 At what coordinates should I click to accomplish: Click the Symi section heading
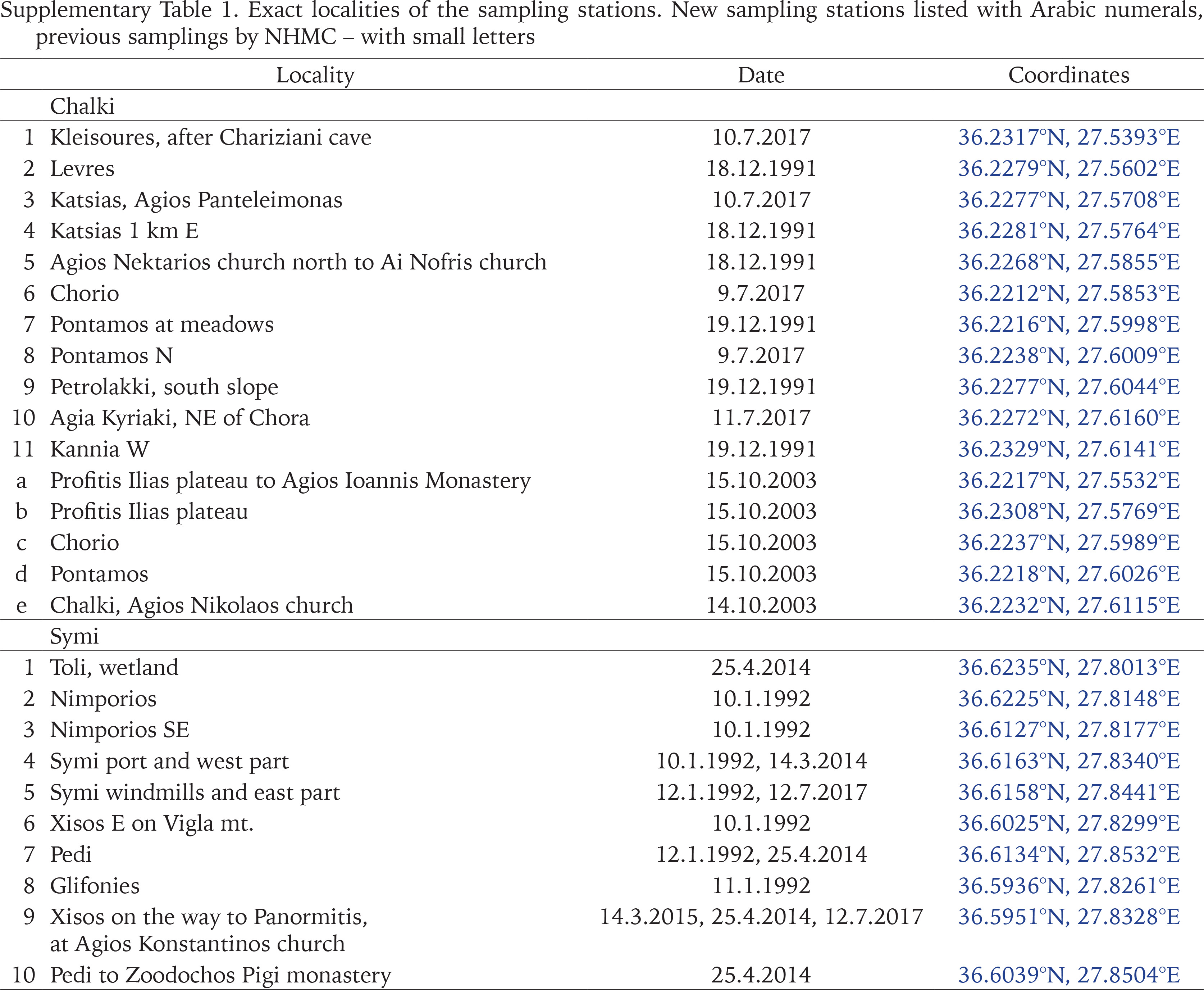coord(74,637)
